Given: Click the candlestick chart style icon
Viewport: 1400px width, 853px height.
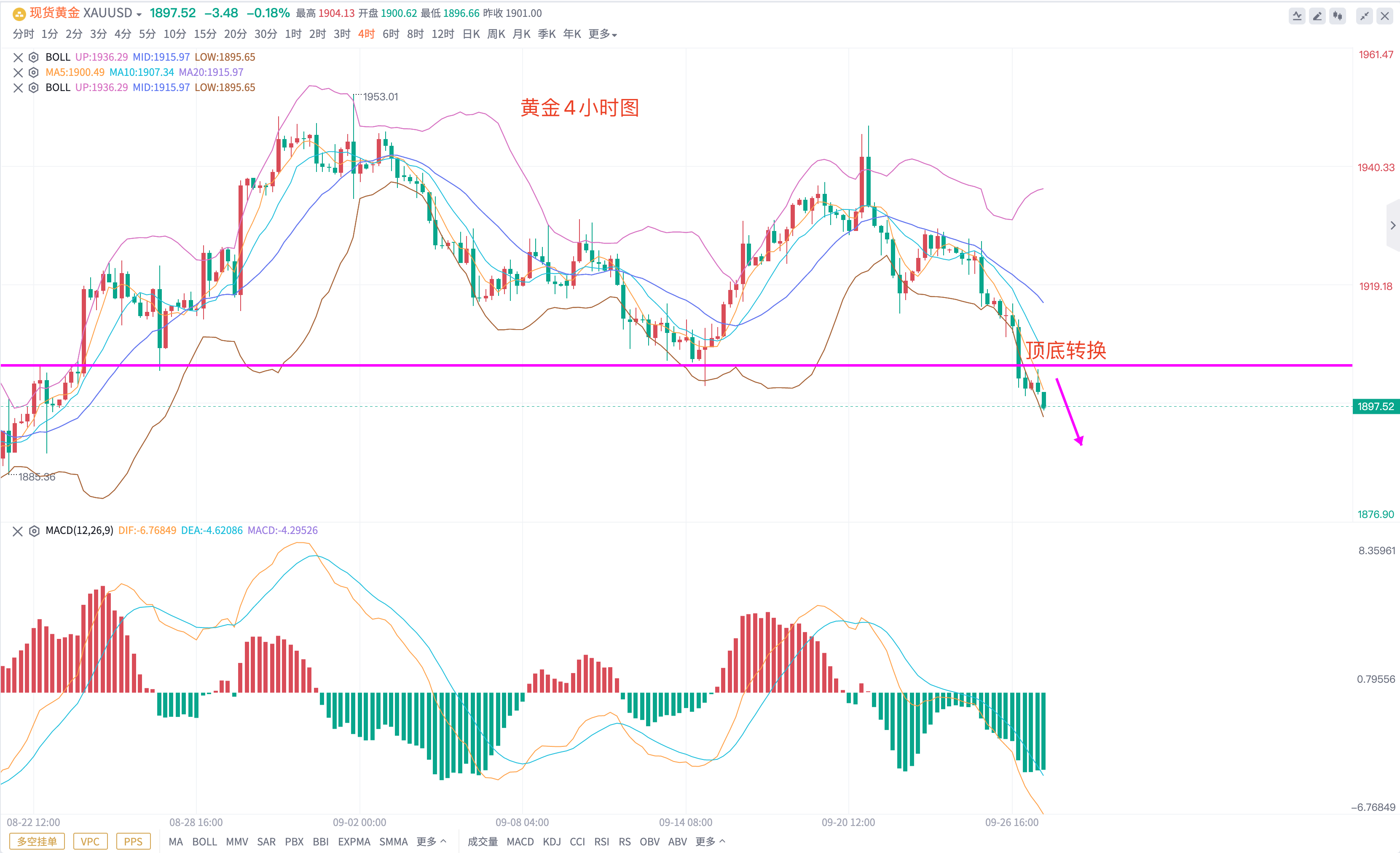Looking at the screenshot, I should (1338, 16).
